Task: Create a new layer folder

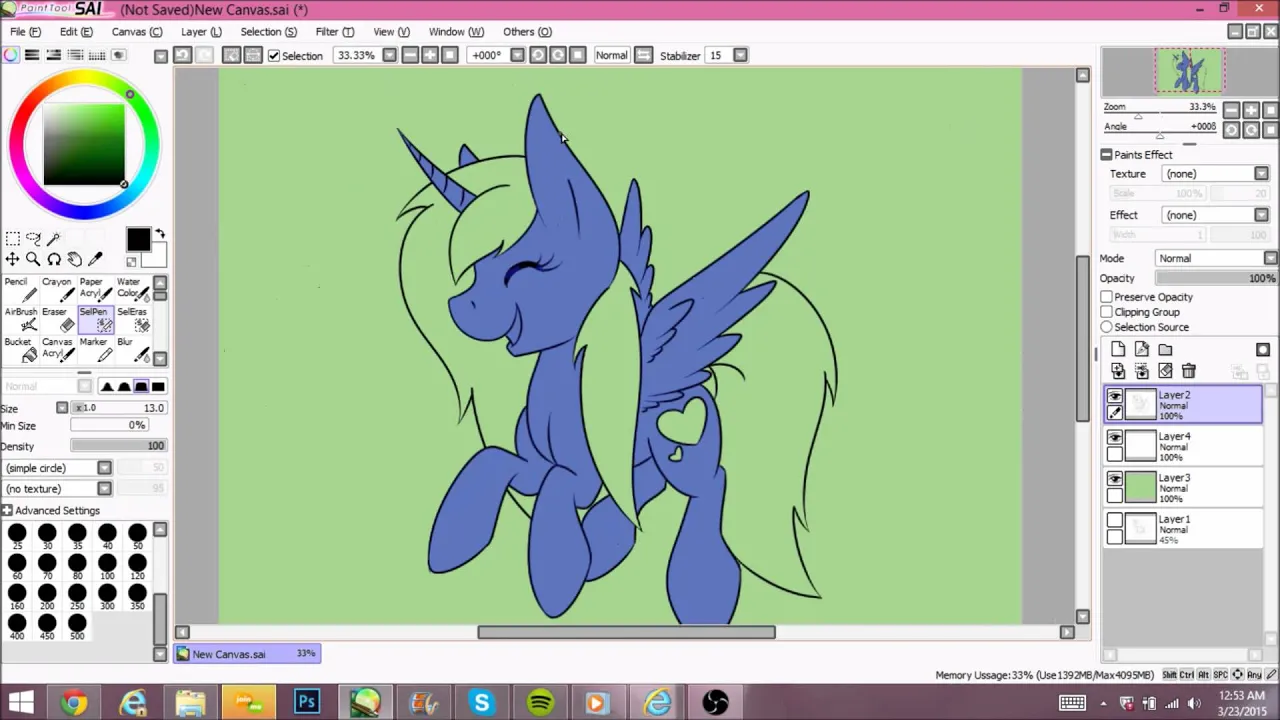Action: (1166, 350)
